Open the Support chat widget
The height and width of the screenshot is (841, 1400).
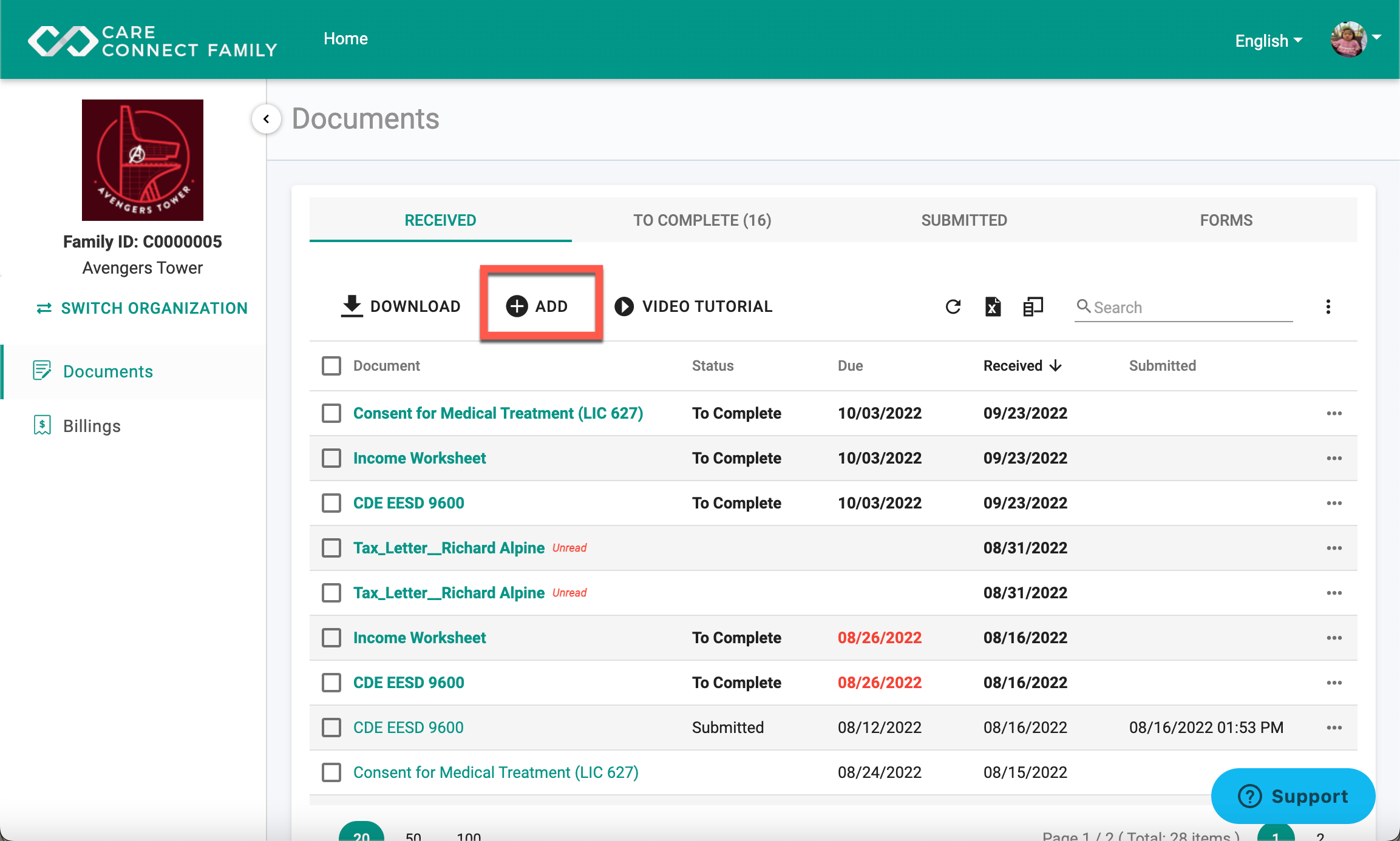(x=1293, y=796)
